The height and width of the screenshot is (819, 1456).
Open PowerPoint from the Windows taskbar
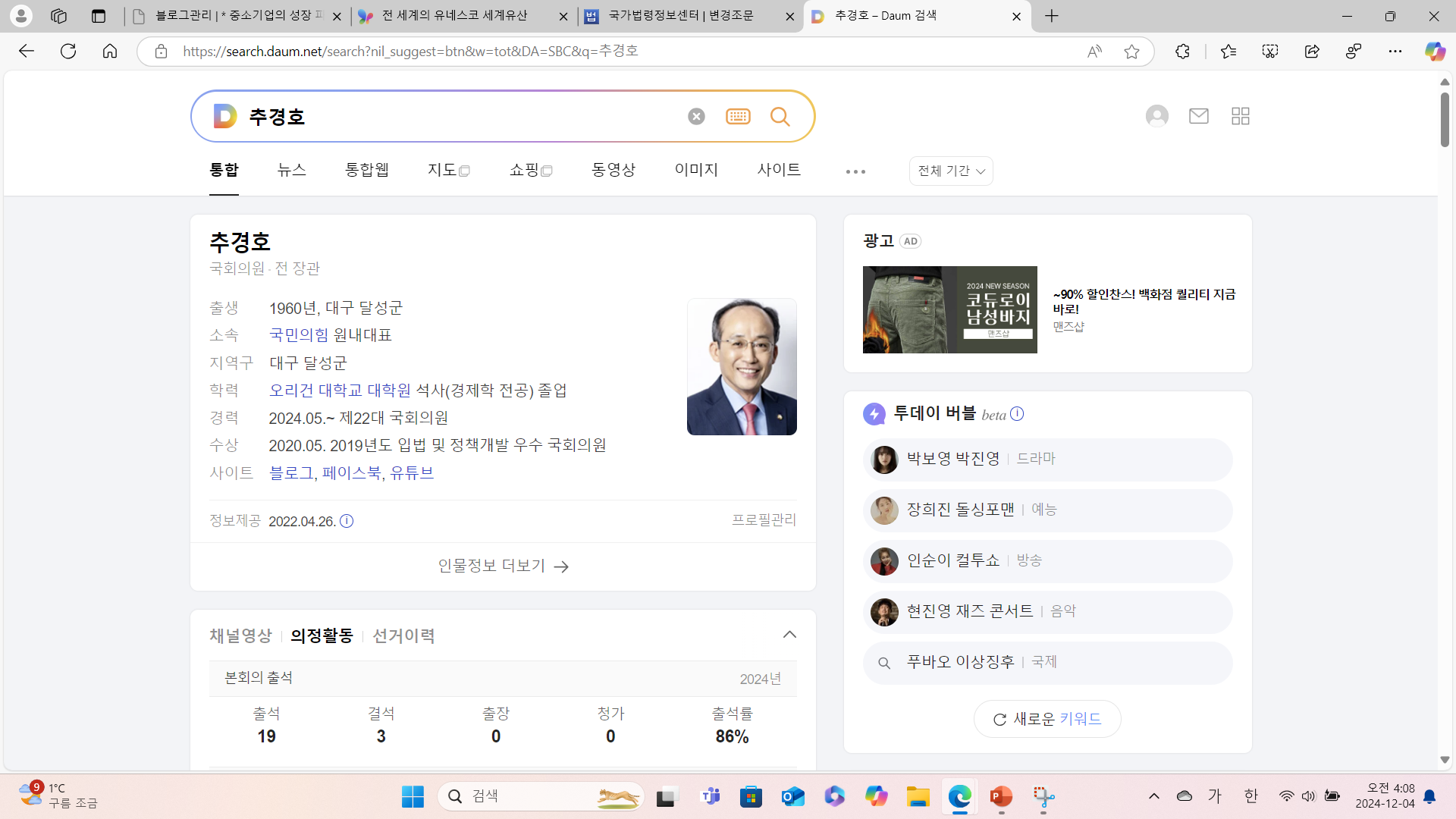coord(1001,796)
